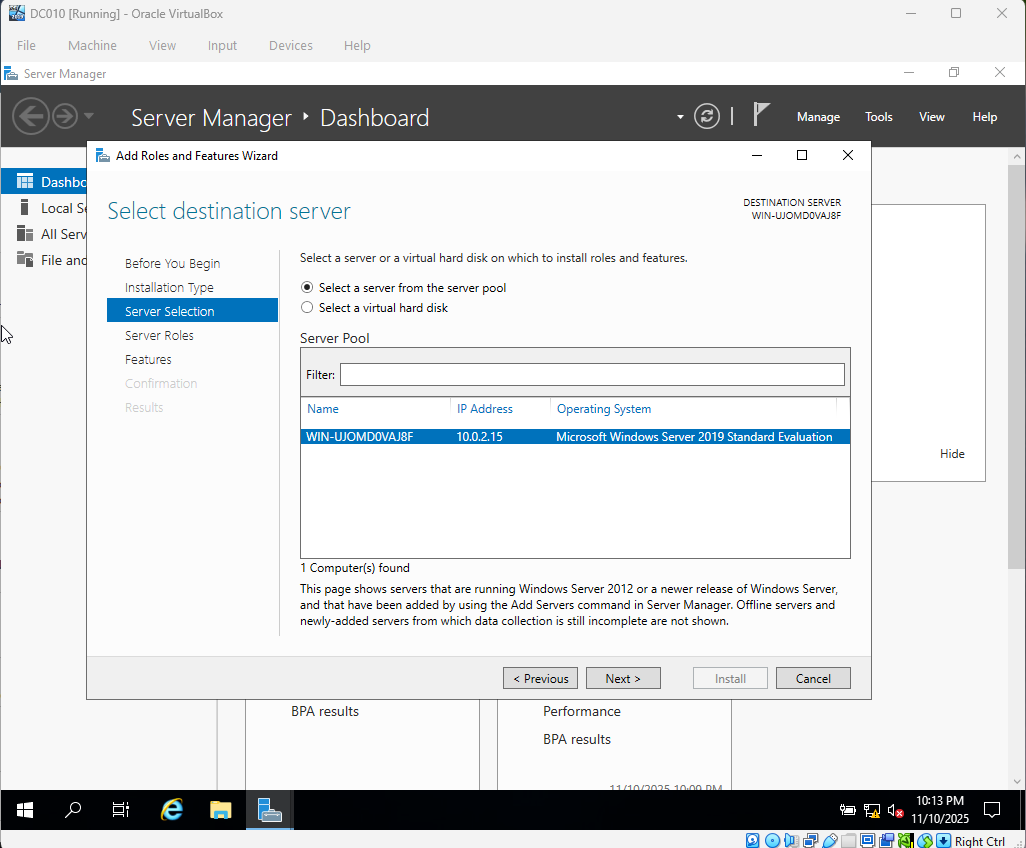Open Dashboard from the Server Manager sidebar

[x=55, y=181]
